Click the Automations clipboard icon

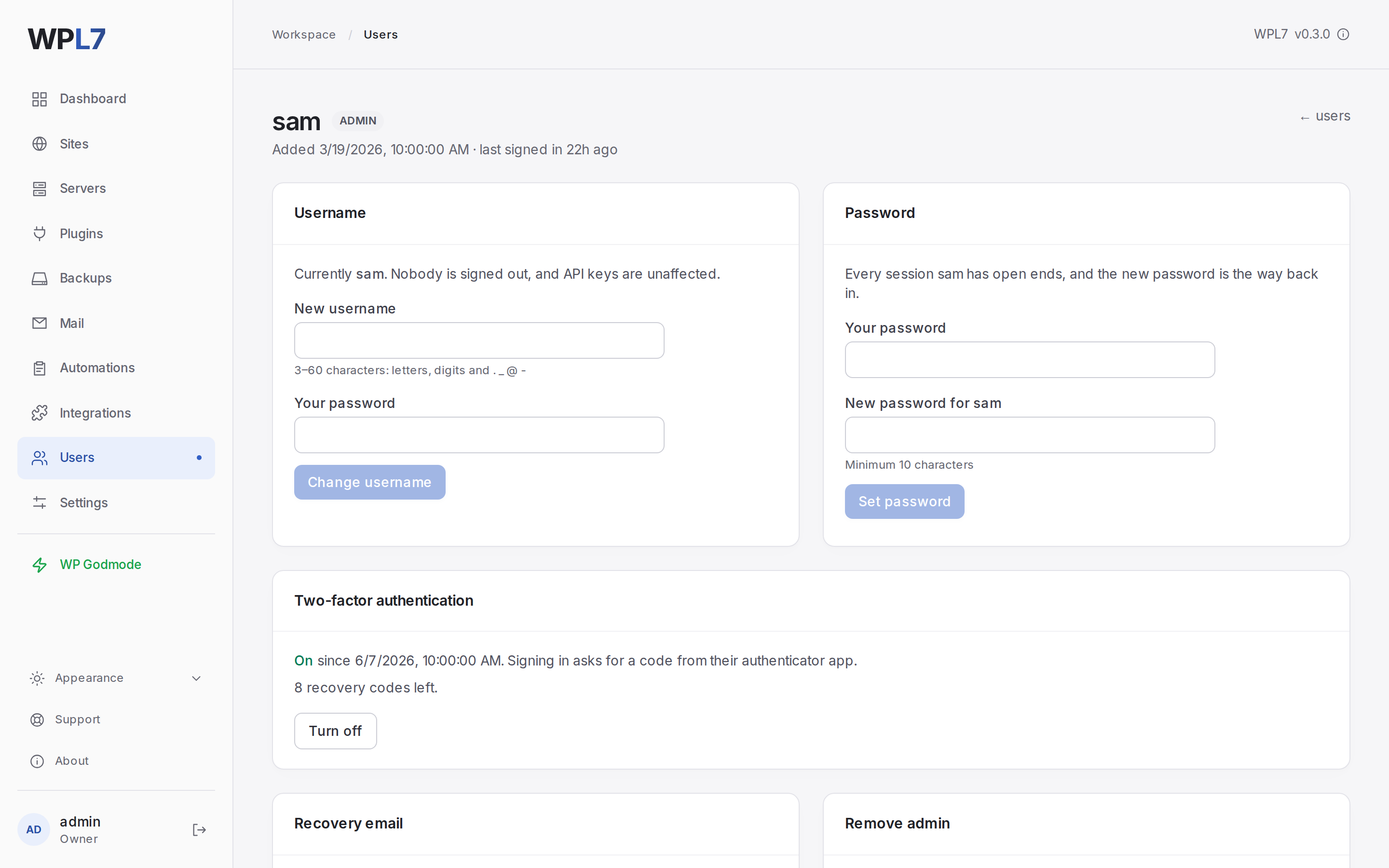point(39,368)
